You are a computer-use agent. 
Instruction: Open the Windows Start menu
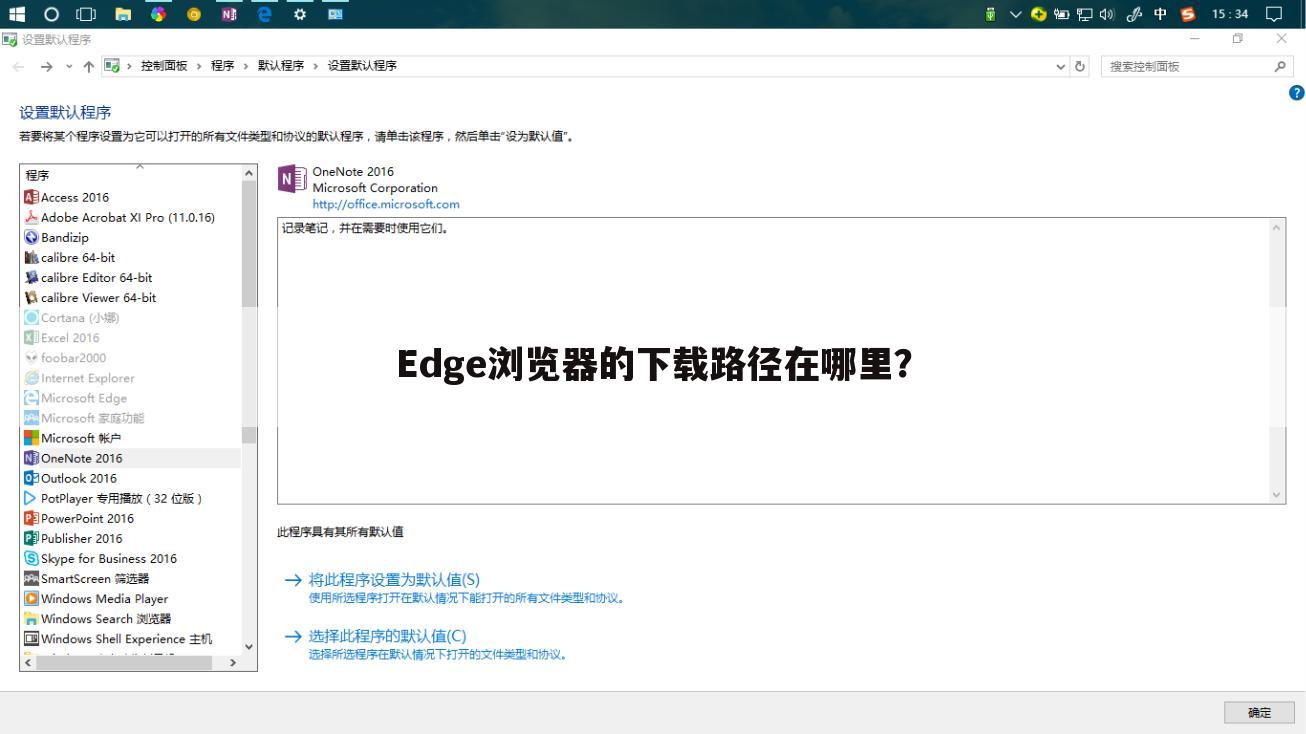[x=17, y=14]
